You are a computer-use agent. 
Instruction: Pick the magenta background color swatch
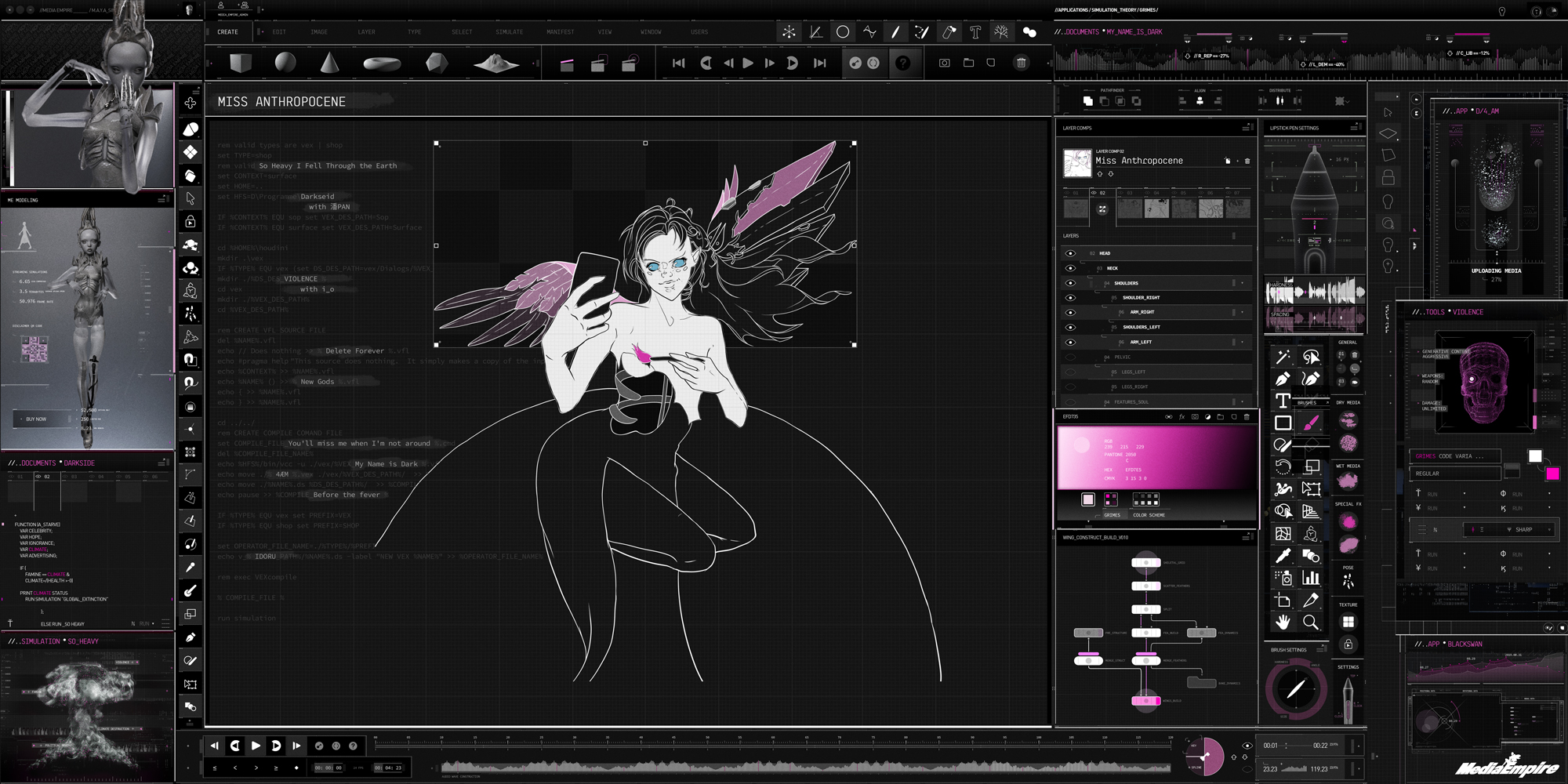[1552, 474]
